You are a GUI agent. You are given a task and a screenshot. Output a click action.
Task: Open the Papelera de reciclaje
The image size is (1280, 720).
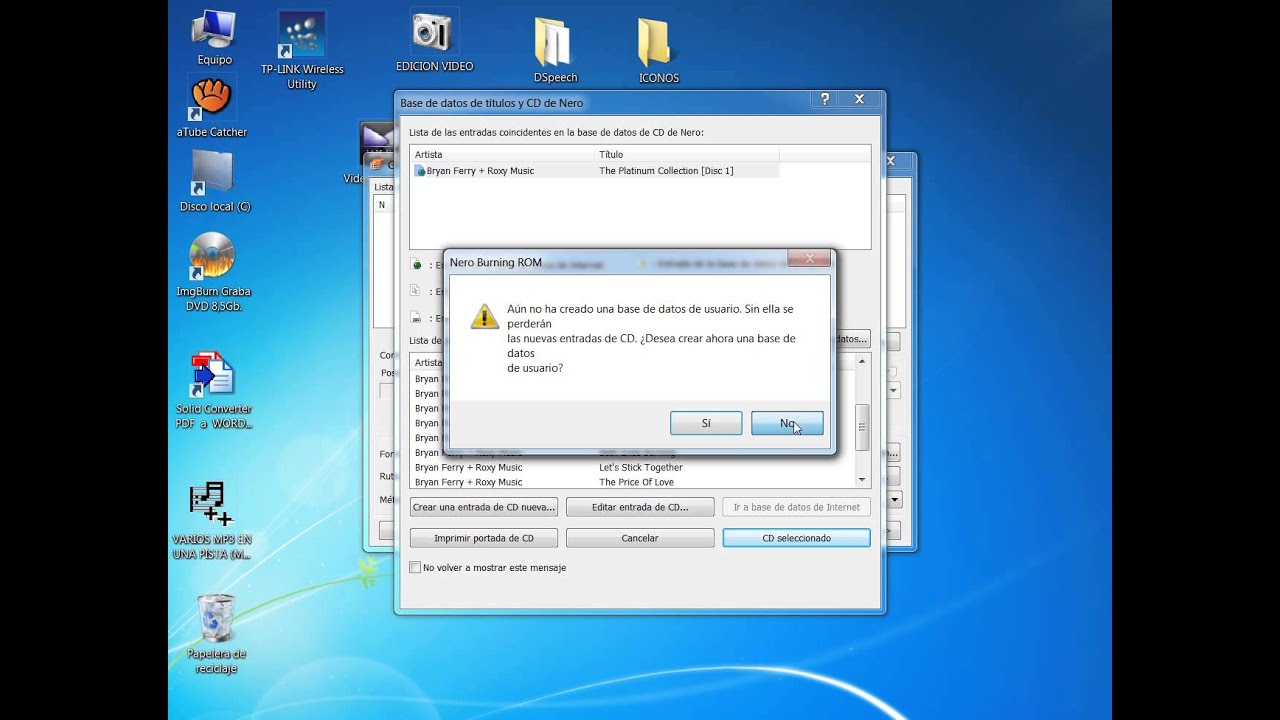[x=215, y=633]
